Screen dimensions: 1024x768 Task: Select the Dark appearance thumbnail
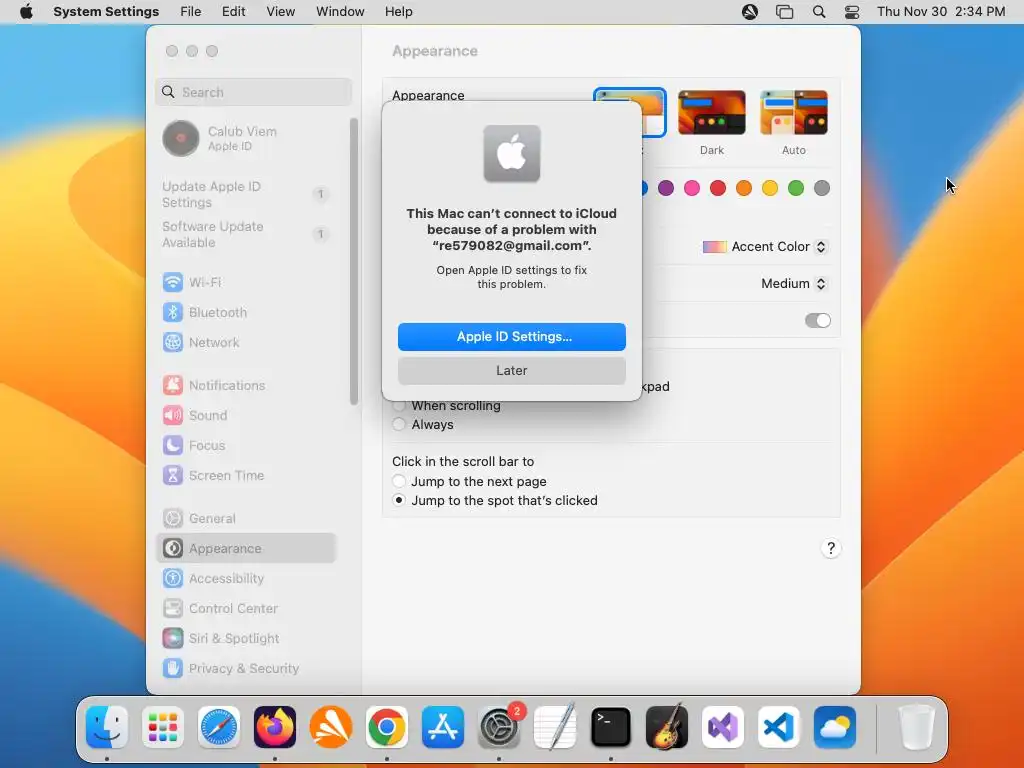(x=712, y=113)
